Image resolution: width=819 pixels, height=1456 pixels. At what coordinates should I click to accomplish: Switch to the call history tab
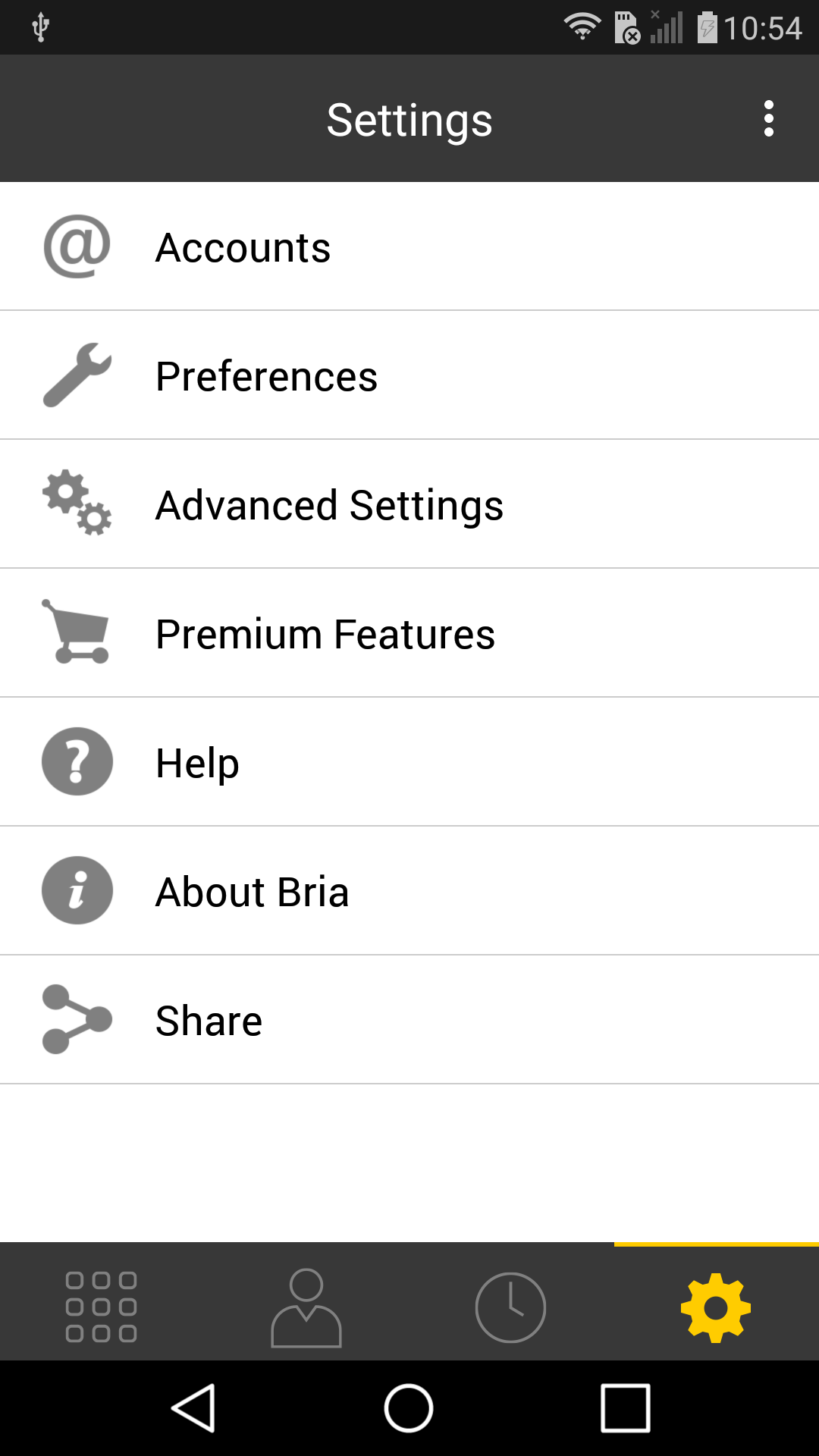tap(510, 1307)
